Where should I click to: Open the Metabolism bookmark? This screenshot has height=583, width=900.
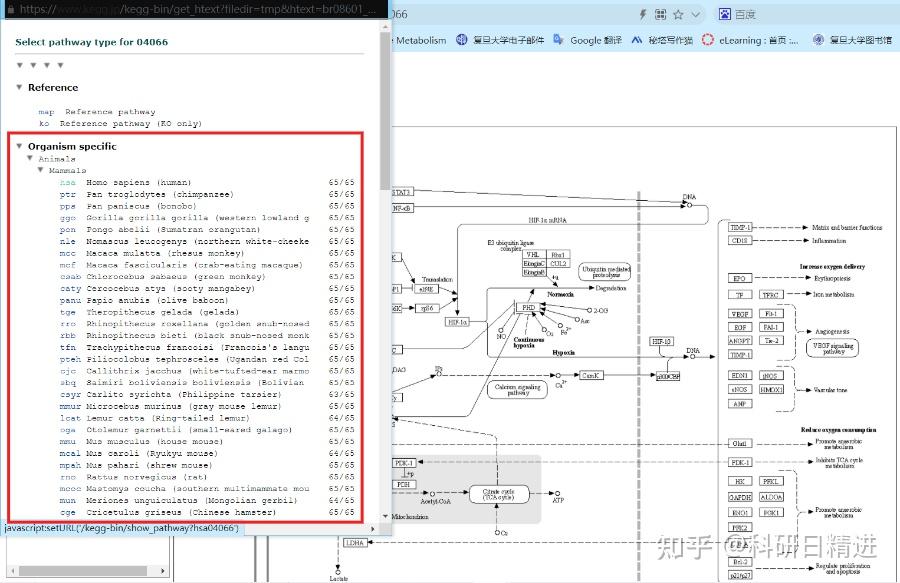coord(421,40)
